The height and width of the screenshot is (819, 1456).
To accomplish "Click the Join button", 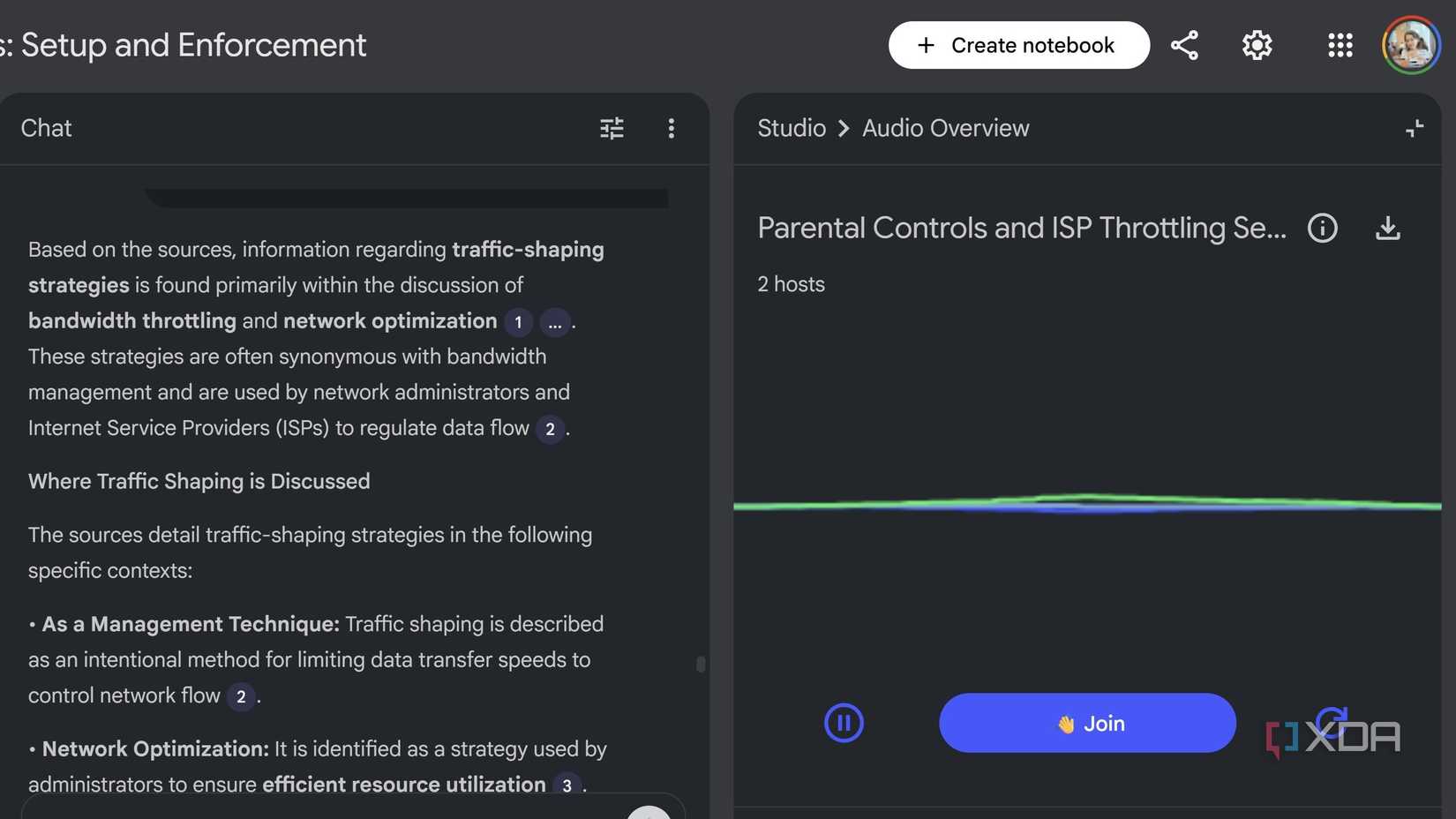I will click(1087, 723).
